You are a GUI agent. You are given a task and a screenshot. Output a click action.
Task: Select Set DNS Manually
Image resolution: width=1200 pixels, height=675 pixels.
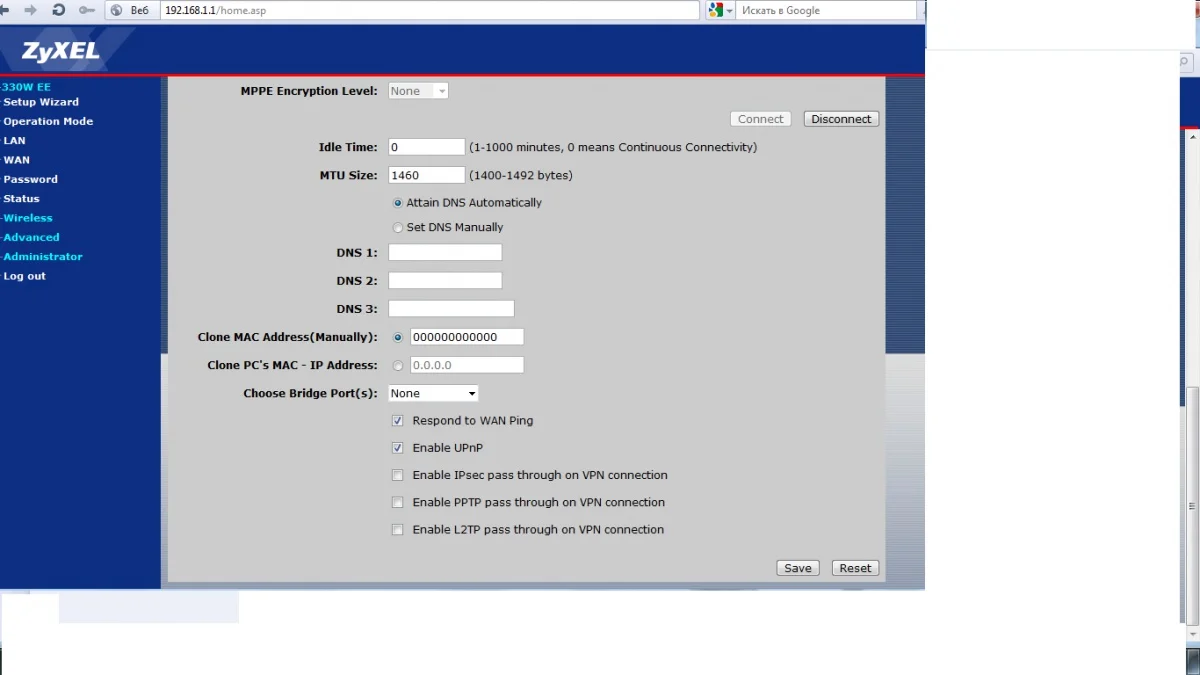398,228
